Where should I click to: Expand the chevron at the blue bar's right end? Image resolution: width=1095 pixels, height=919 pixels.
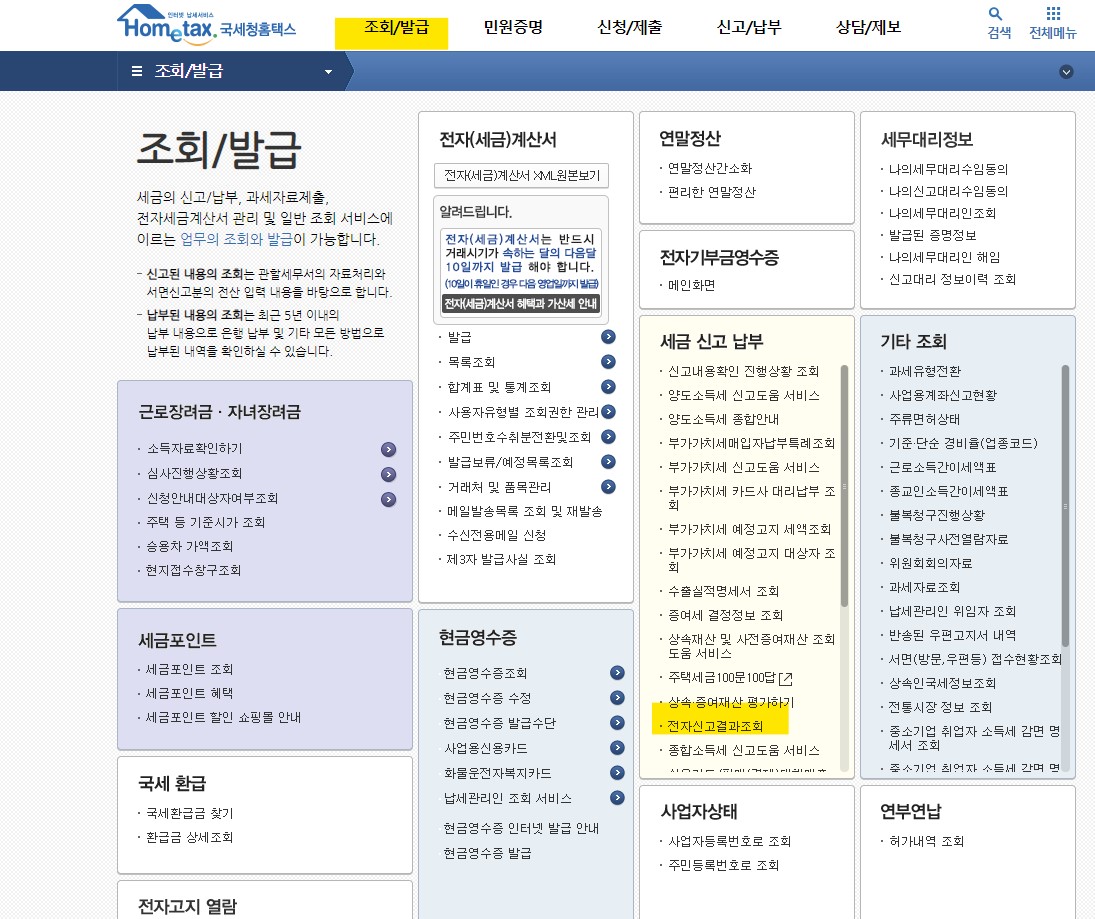pos(1066,71)
